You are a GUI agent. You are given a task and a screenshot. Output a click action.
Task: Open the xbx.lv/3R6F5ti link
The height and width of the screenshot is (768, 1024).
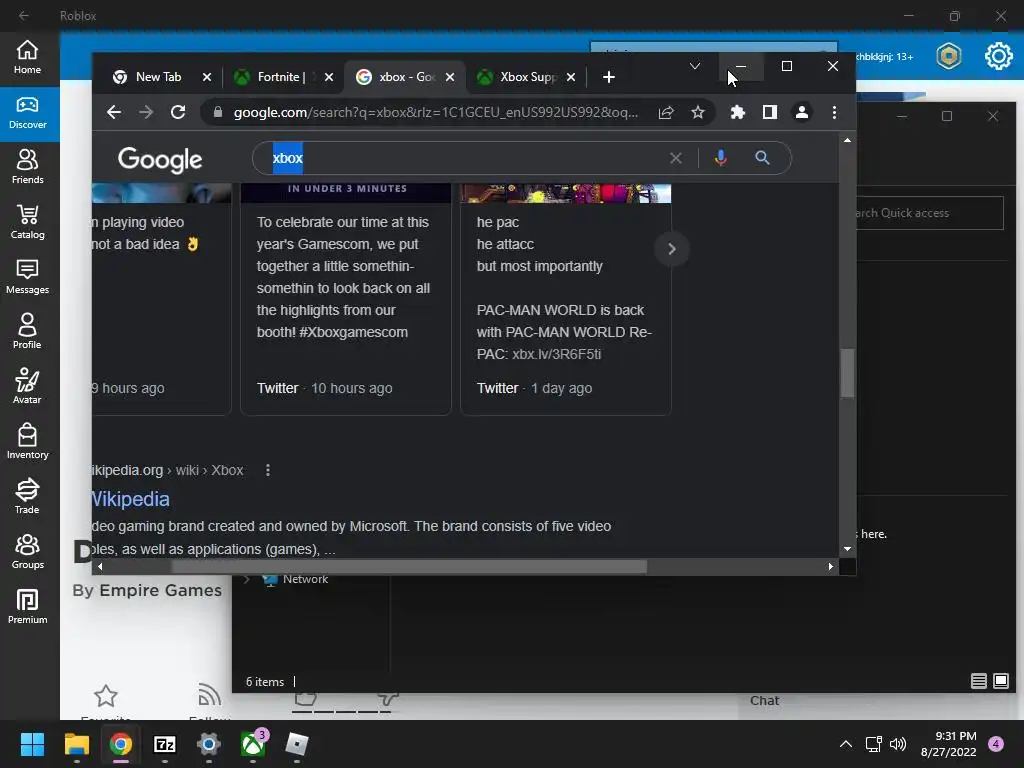click(x=556, y=354)
